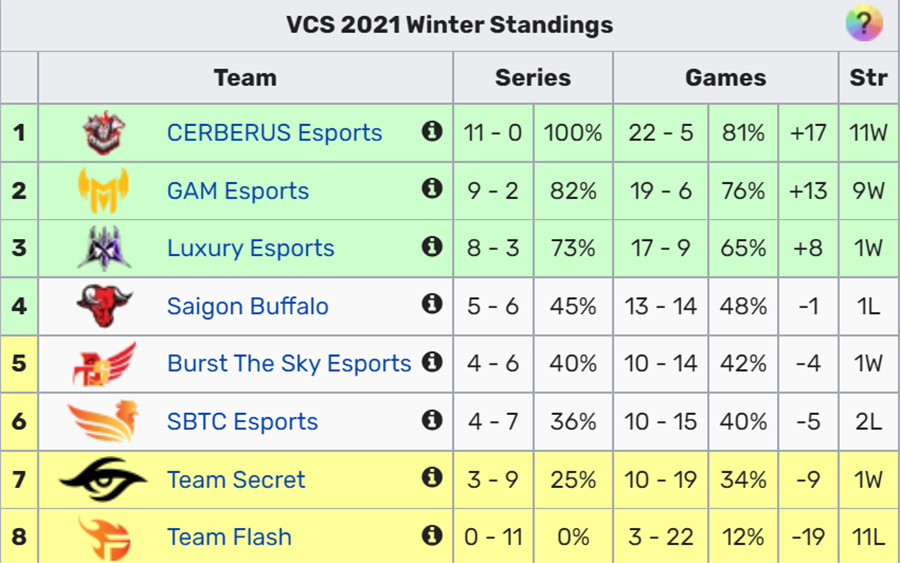Viewport: 900px width, 563px height.
Task: Click the Team Secret eye logo
Action: (104, 479)
